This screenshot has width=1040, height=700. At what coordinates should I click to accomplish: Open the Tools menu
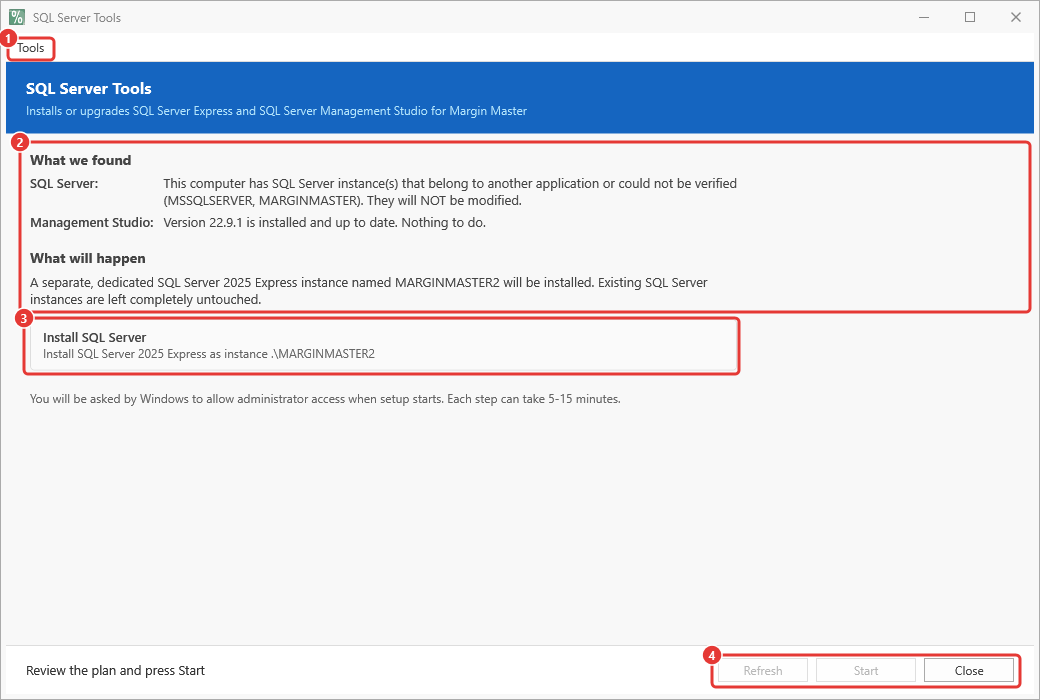[31, 48]
